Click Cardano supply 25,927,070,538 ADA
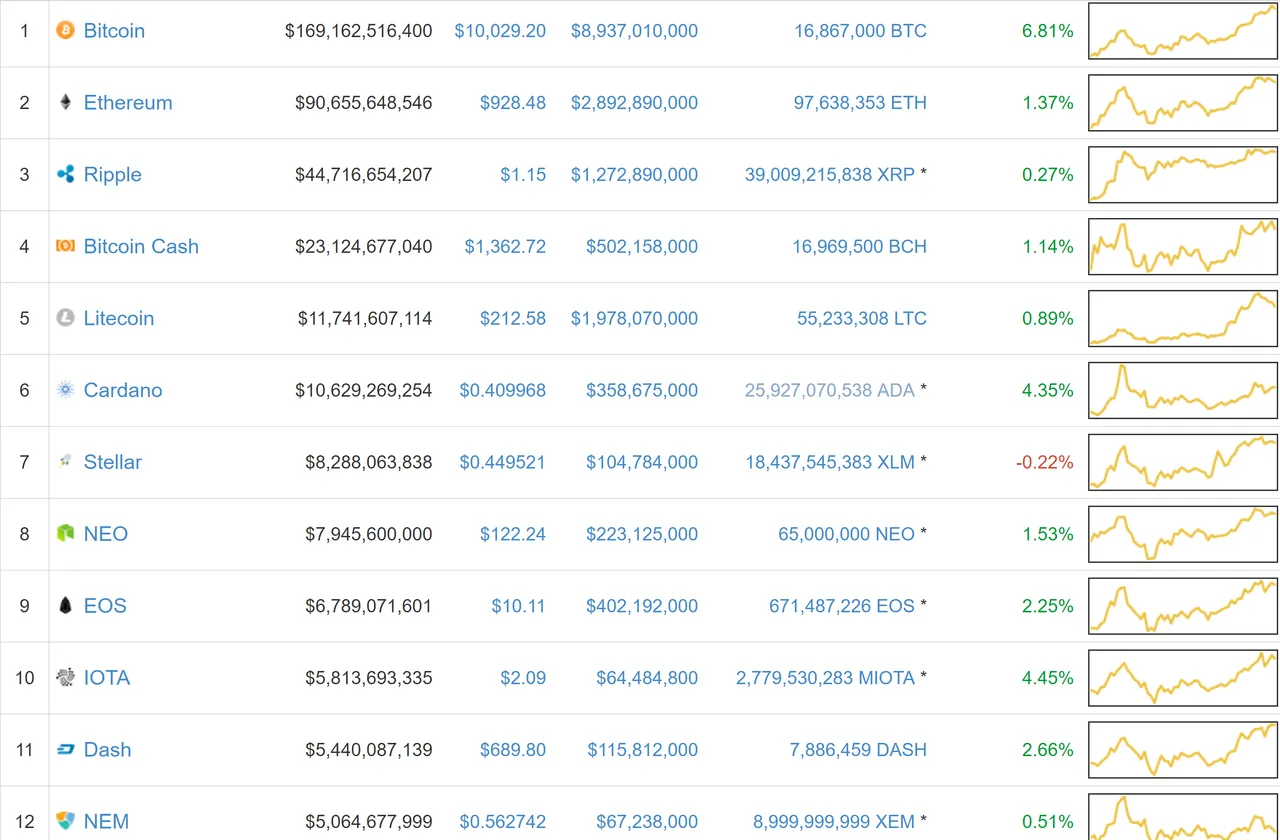 (x=830, y=391)
